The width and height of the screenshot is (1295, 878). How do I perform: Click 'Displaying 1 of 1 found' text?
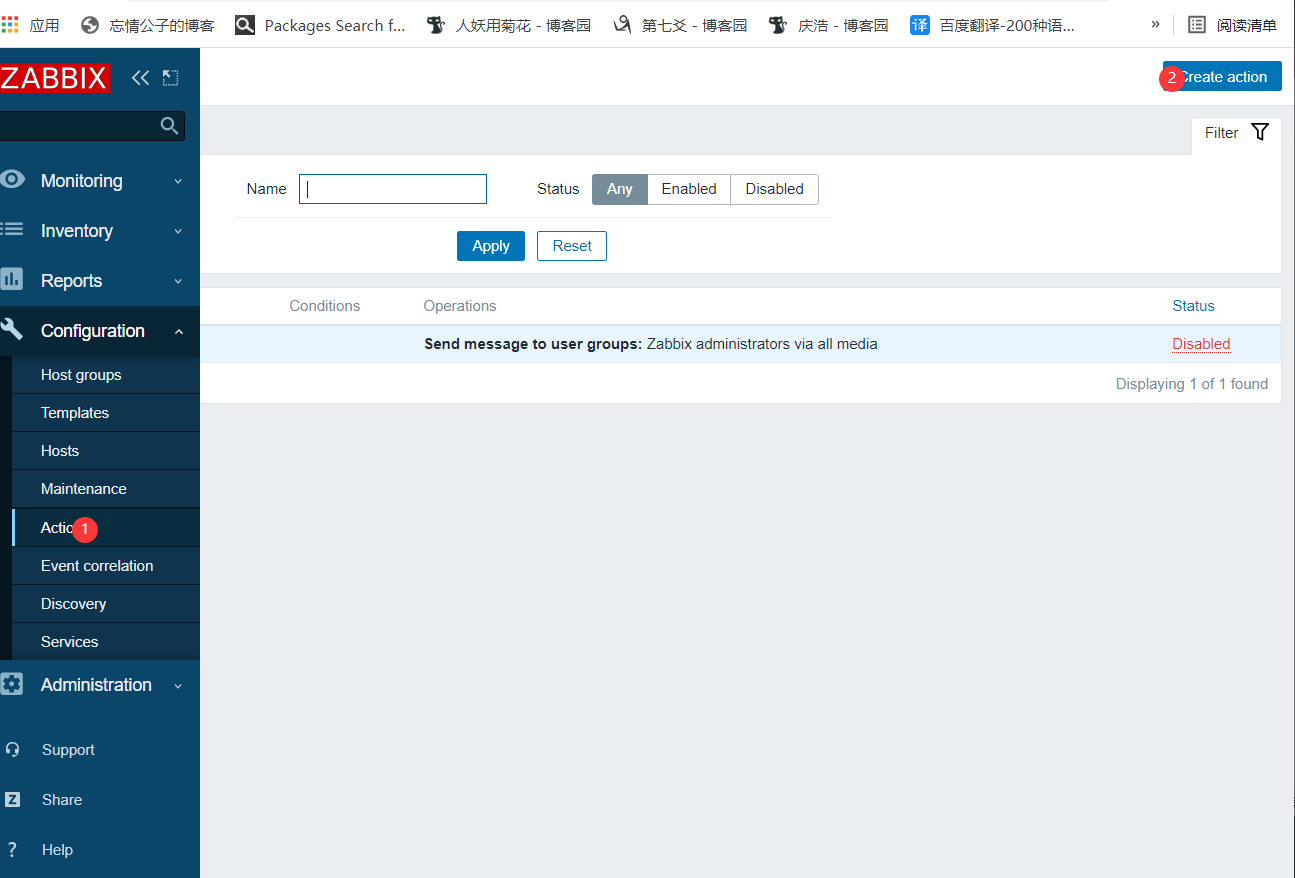1192,384
